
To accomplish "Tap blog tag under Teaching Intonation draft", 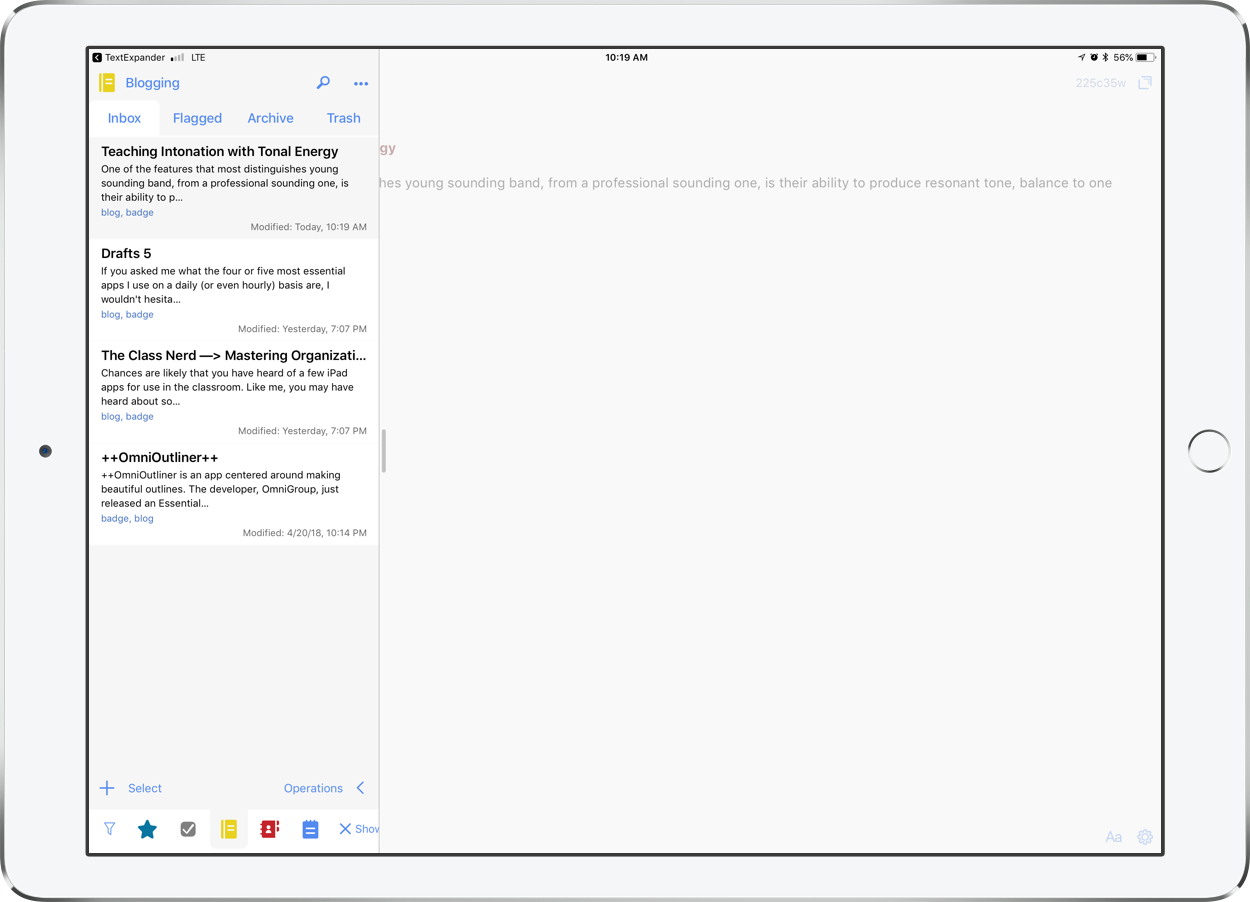I will pos(110,212).
